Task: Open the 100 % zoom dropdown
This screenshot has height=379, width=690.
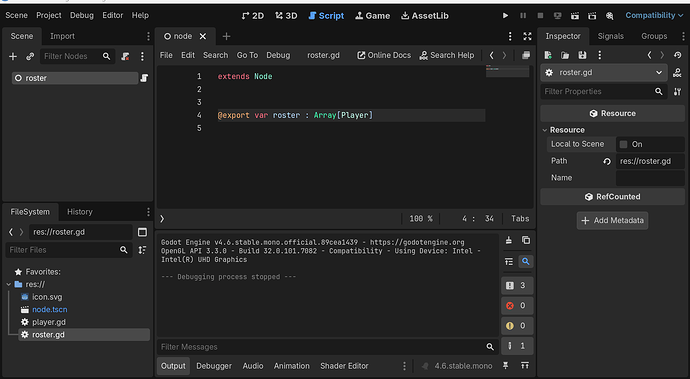Action: pos(421,219)
